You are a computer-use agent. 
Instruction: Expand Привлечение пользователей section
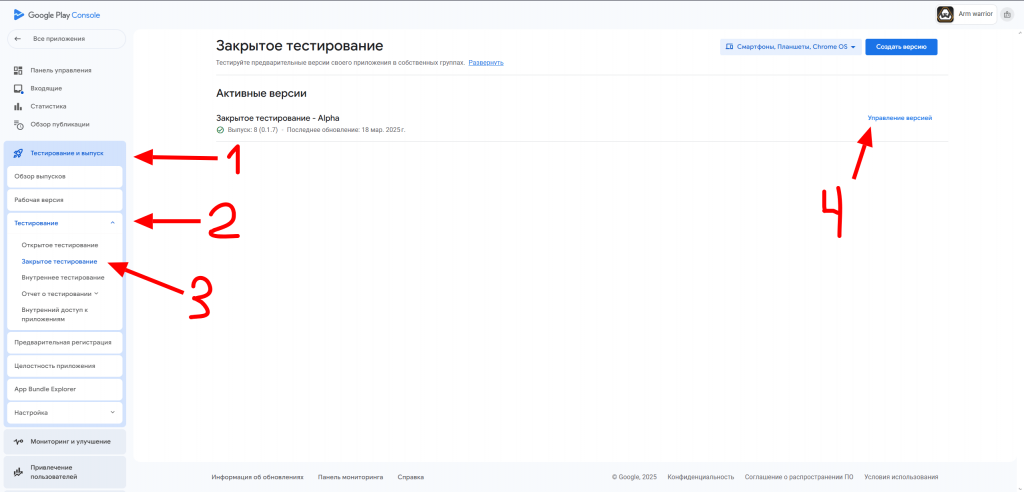tap(65, 472)
